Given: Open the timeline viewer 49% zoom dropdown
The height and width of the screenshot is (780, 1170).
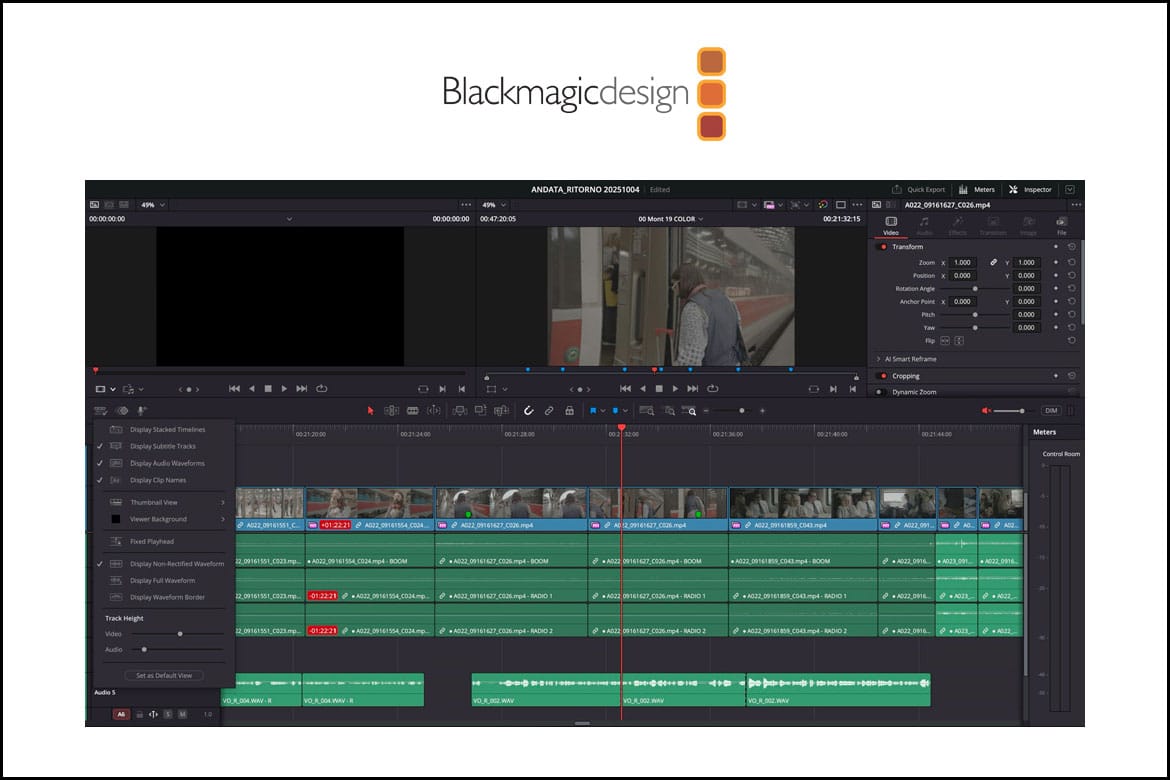Looking at the screenshot, I should click(x=493, y=205).
